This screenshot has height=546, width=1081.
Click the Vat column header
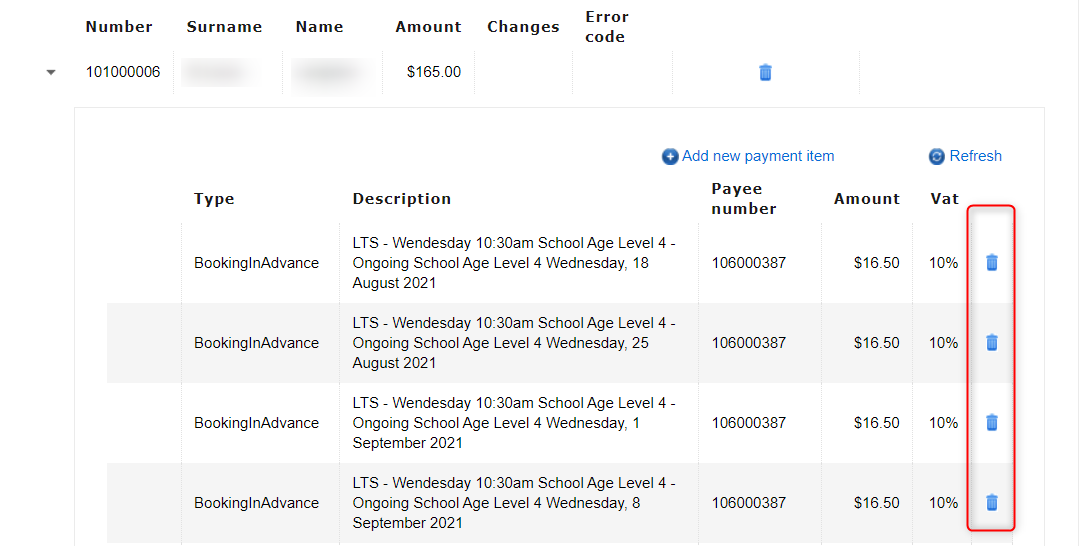pos(944,199)
